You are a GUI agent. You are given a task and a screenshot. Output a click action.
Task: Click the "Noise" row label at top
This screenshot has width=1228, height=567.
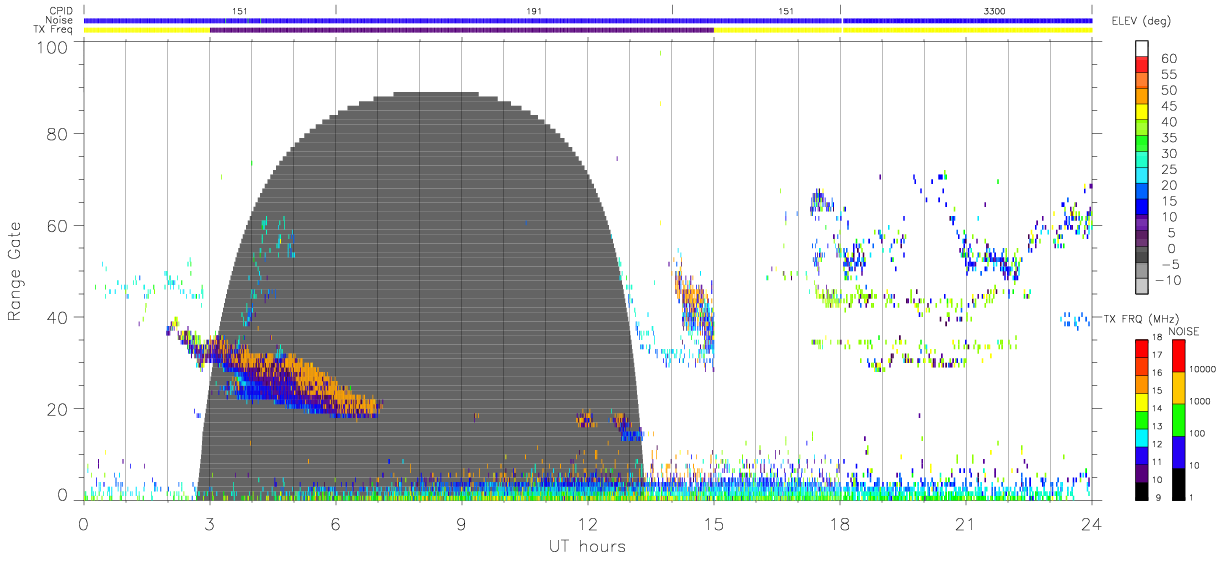60,20
